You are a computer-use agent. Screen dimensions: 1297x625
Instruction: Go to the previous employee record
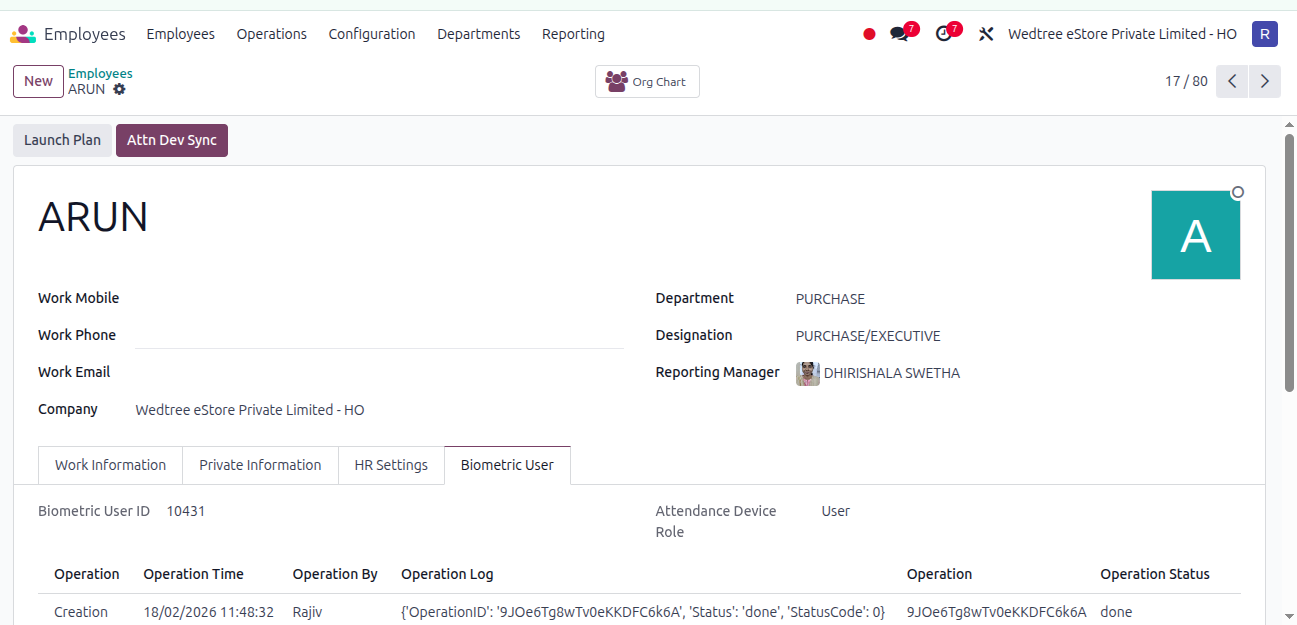click(x=1232, y=82)
